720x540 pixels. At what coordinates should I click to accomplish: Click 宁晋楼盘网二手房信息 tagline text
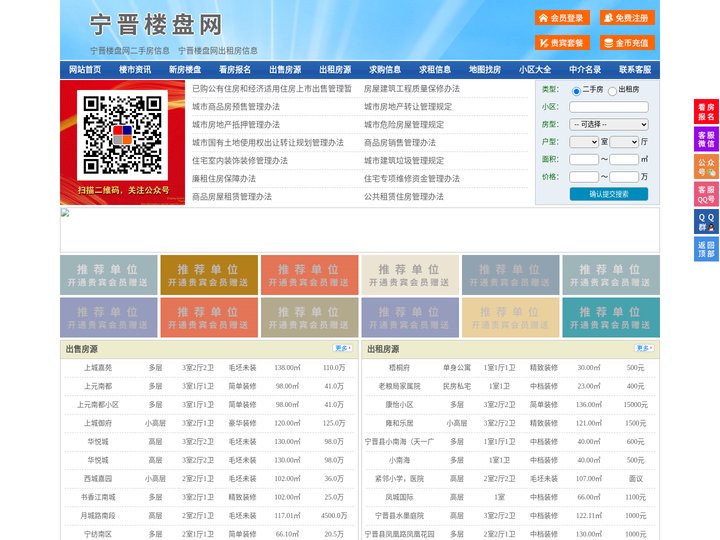(130, 51)
